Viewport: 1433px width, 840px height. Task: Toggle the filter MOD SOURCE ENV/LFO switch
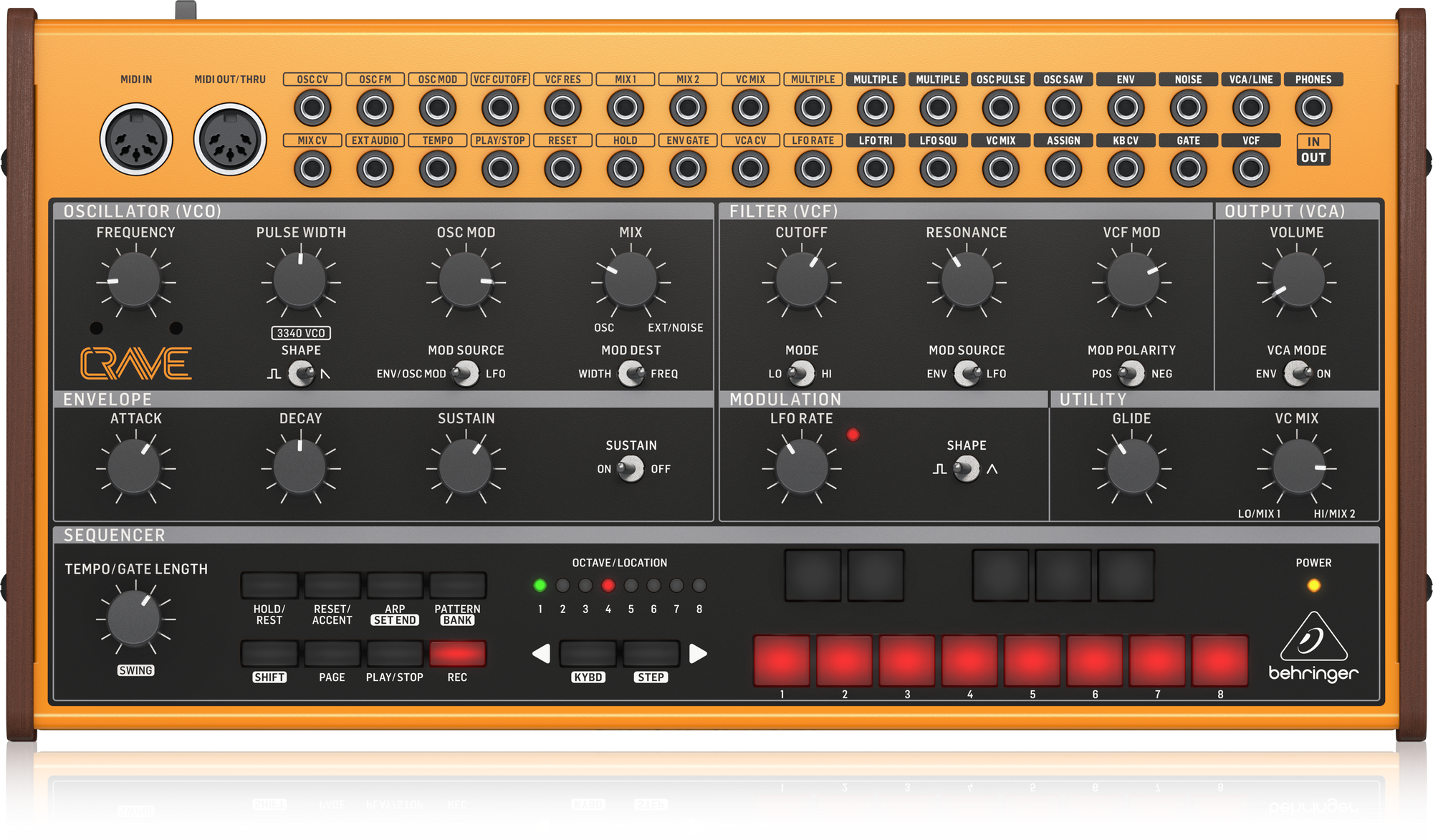point(967,374)
